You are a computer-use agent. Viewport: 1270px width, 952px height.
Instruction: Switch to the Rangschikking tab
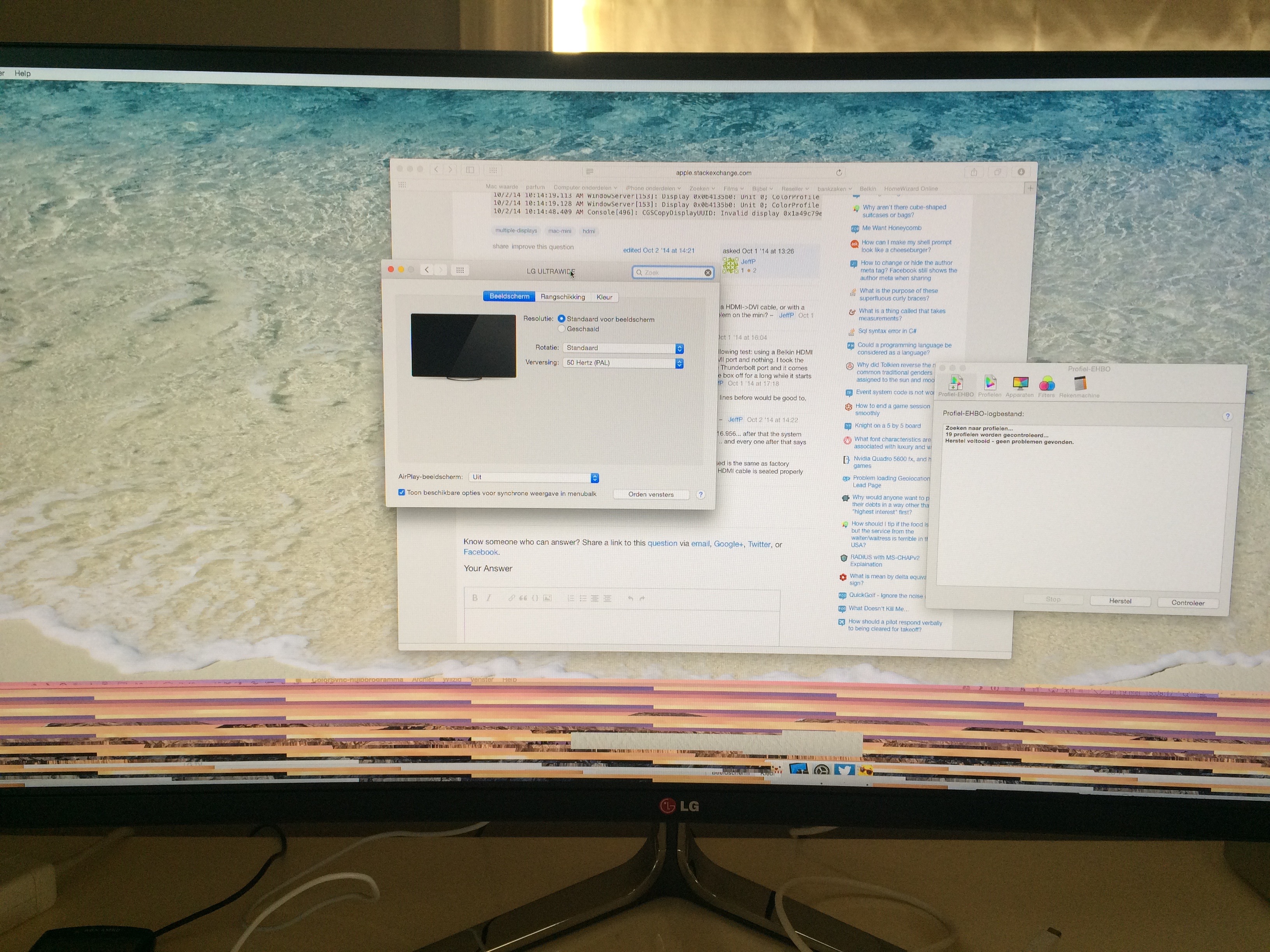563,297
